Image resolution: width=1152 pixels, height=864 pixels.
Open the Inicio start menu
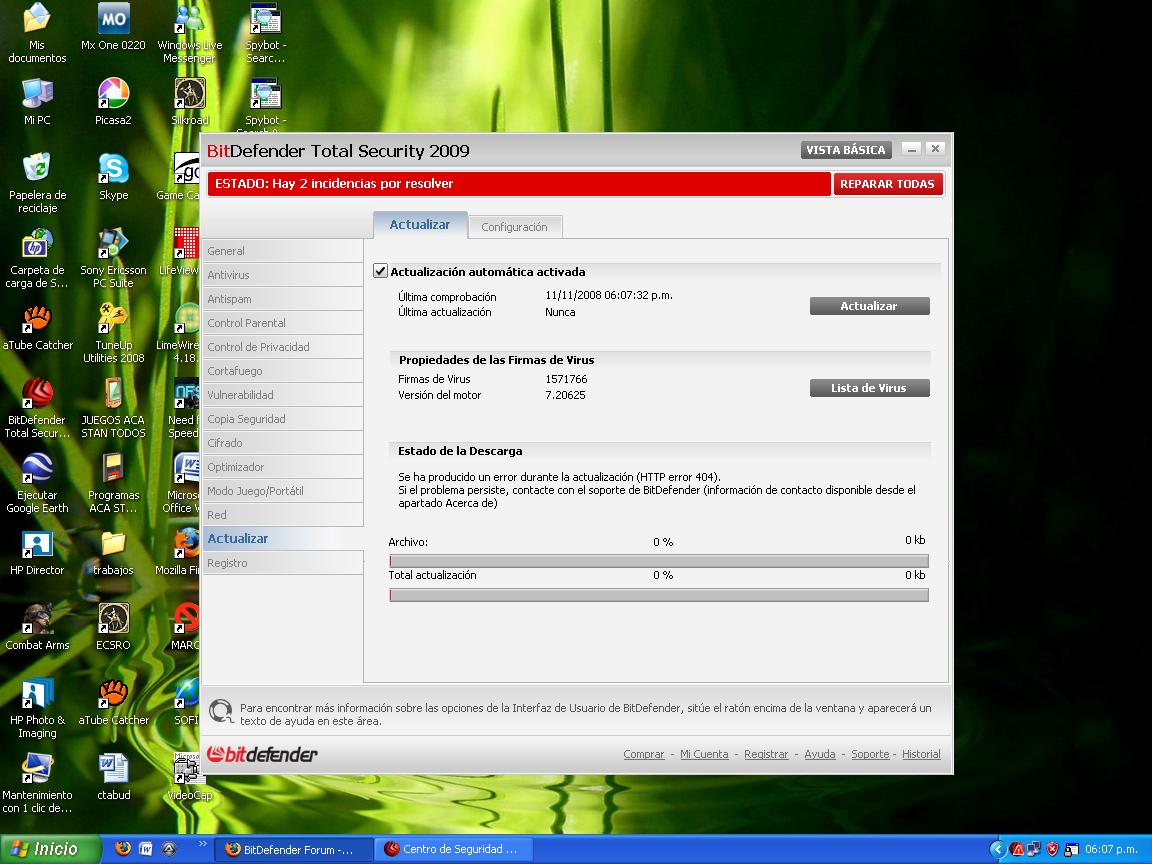coord(50,849)
